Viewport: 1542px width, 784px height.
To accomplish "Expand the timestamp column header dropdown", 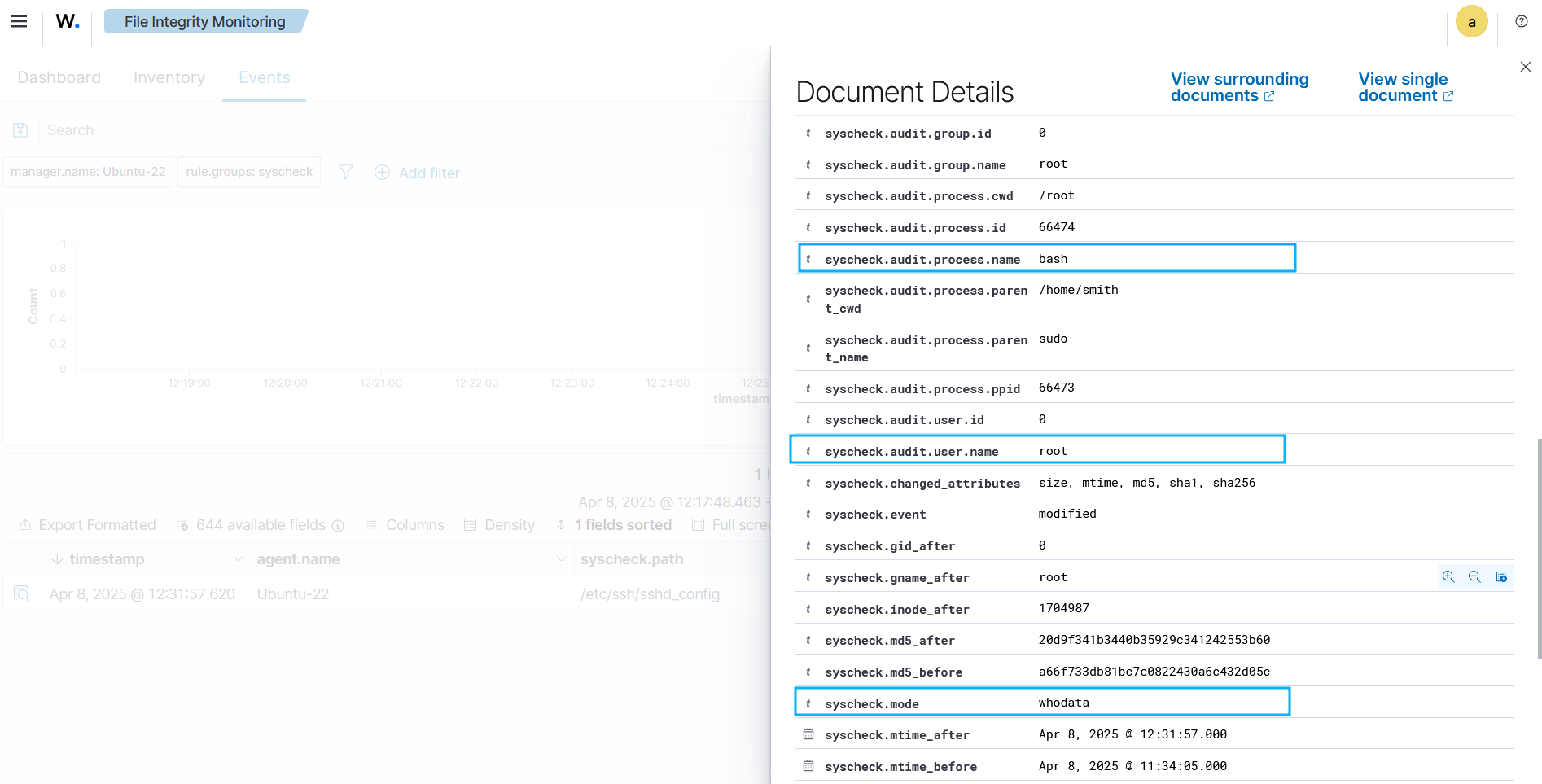I will (238, 559).
